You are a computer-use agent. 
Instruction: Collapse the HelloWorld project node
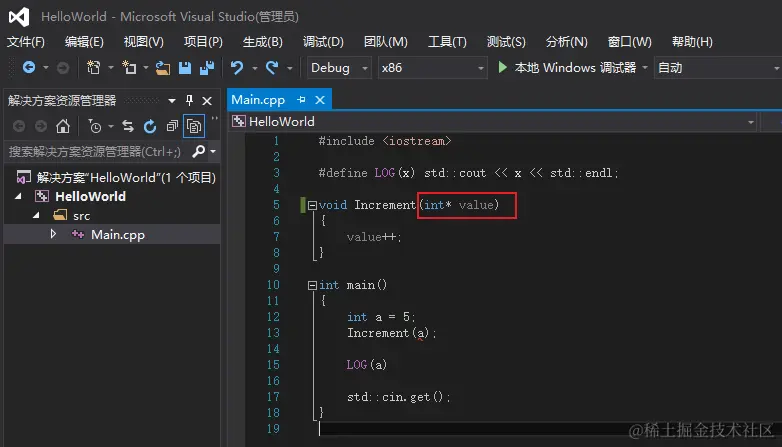[18, 197]
